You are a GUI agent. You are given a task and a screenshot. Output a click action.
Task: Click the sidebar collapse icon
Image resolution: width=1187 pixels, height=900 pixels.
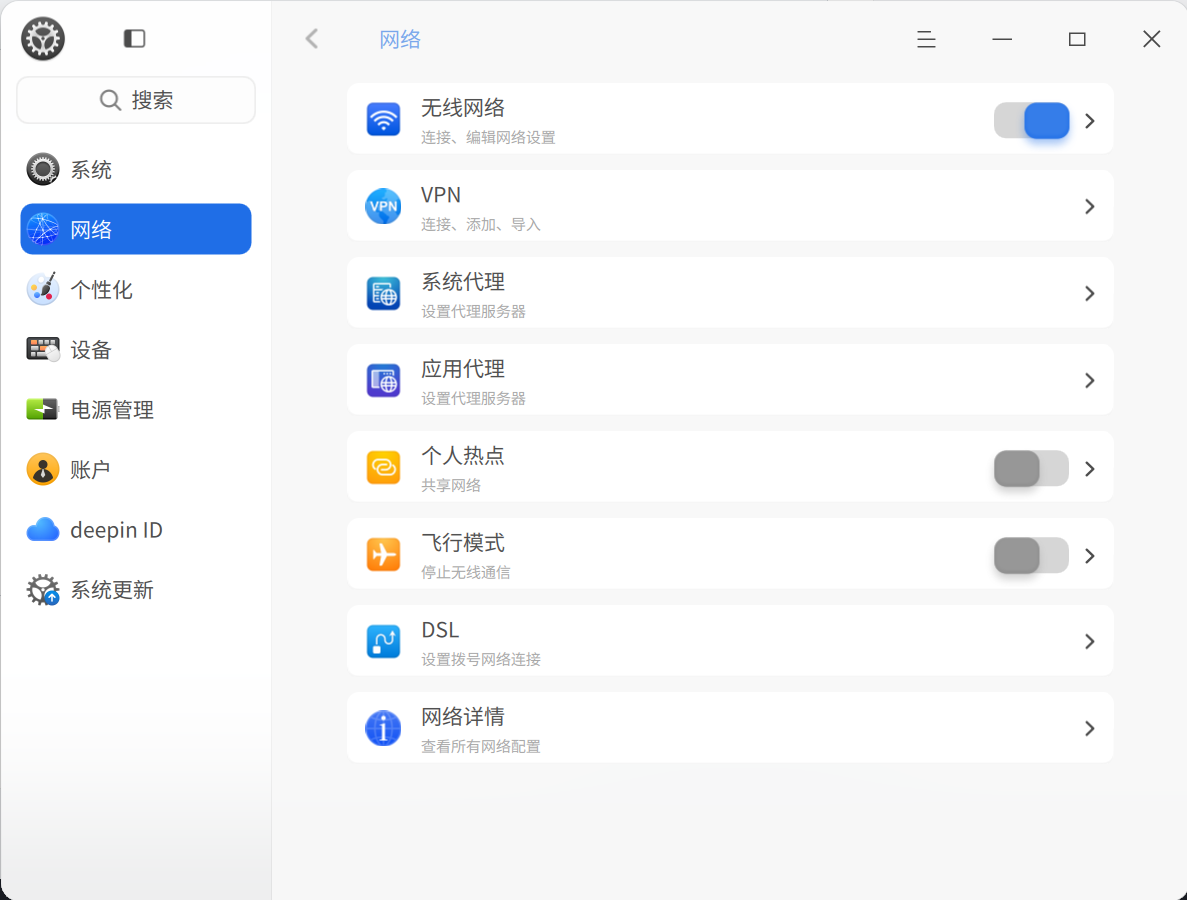[x=134, y=39]
